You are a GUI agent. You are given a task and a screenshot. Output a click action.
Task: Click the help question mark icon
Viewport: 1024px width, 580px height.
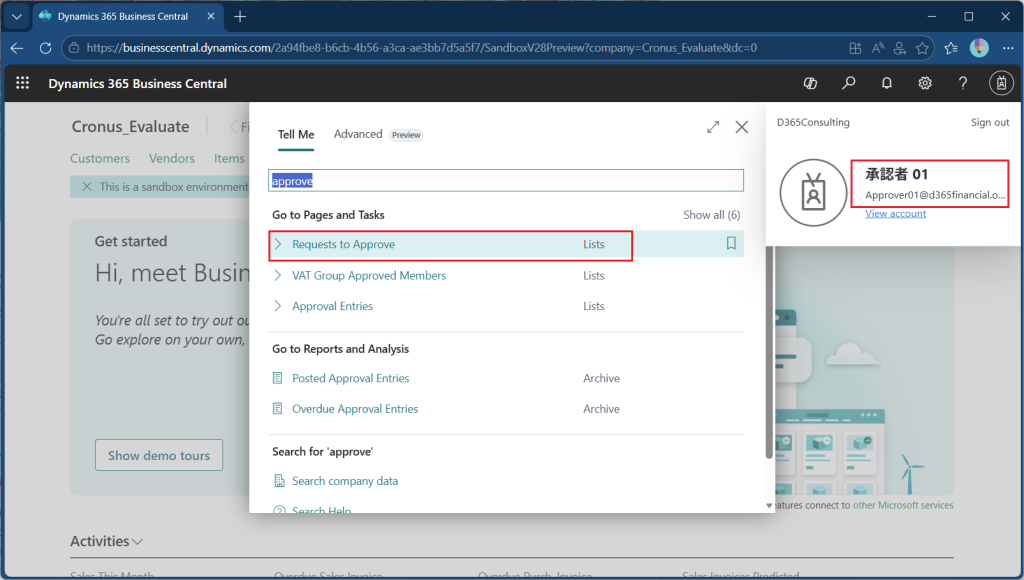click(x=963, y=84)
